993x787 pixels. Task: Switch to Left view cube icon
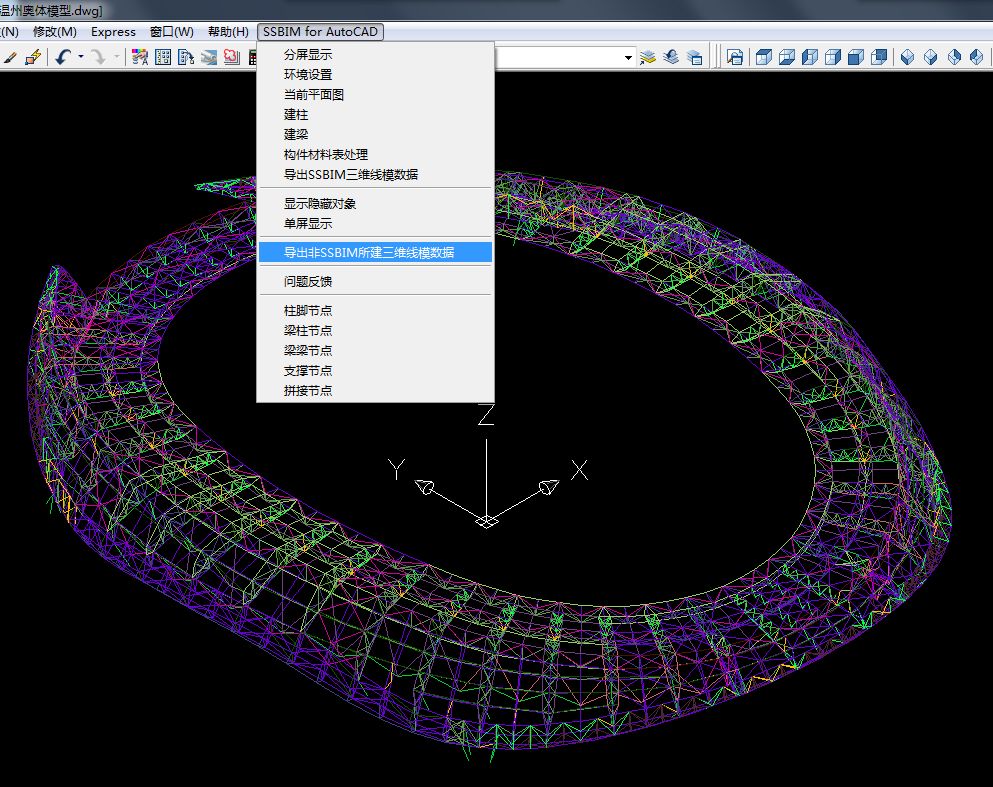[810, 58]
